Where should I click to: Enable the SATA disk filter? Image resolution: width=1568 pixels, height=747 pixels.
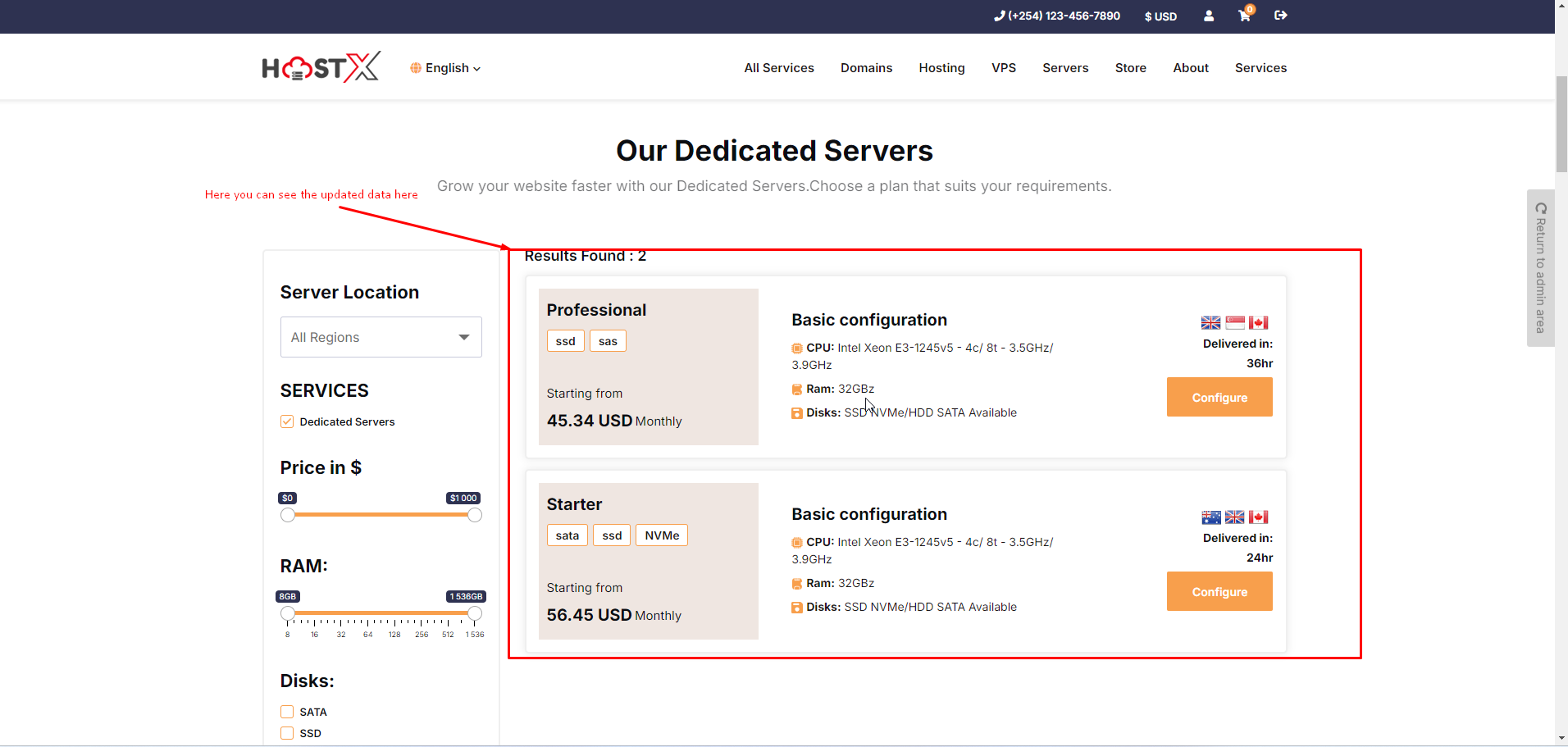coord(287,712)
